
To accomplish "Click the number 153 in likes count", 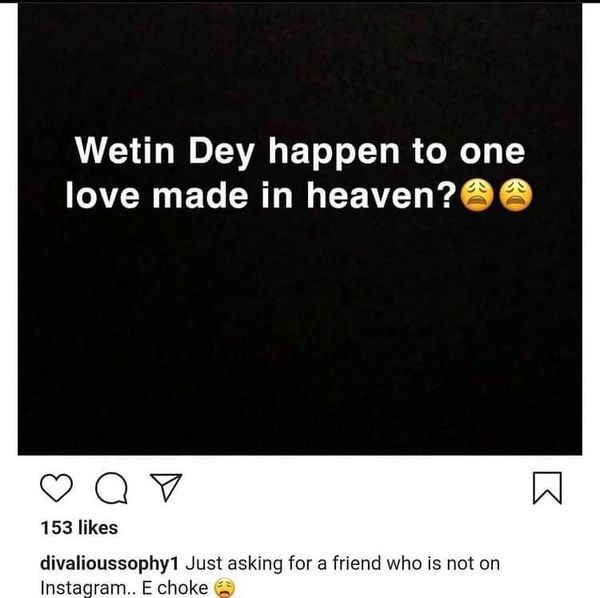I will click(56, 528).
